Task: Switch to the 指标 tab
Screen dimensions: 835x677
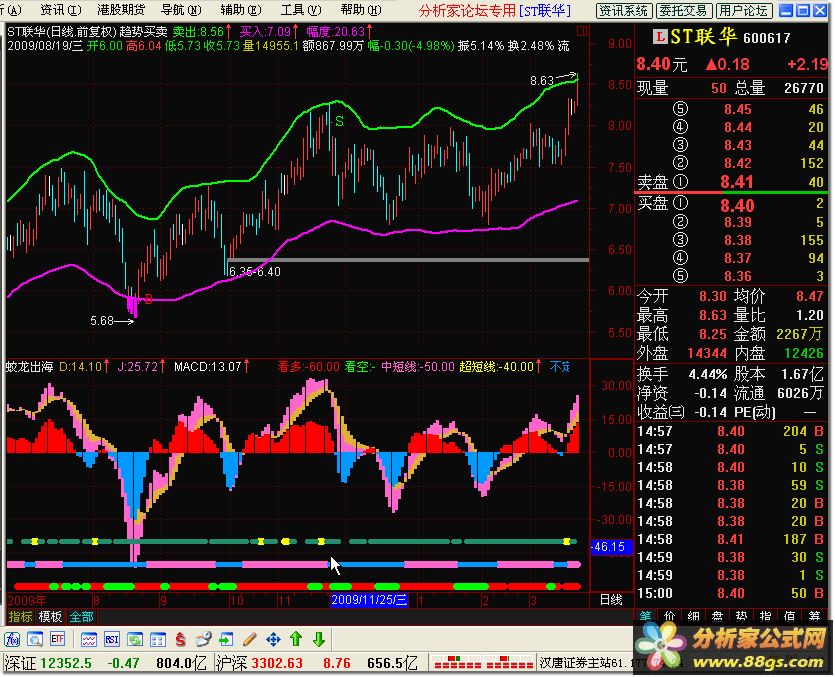Action: [x=20, y=617]
